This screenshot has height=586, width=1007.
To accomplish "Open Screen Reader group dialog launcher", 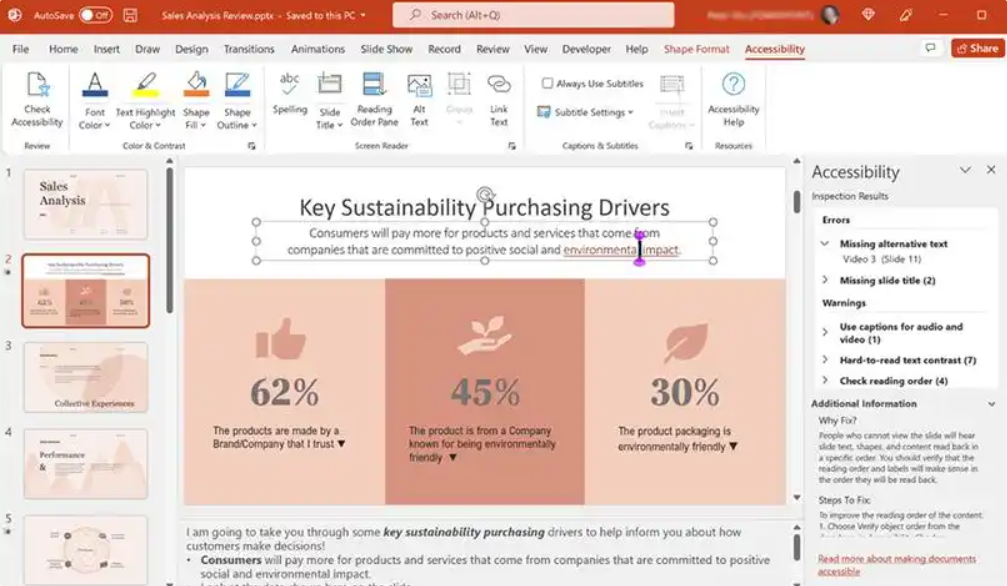I will click(x=512, y=146).
